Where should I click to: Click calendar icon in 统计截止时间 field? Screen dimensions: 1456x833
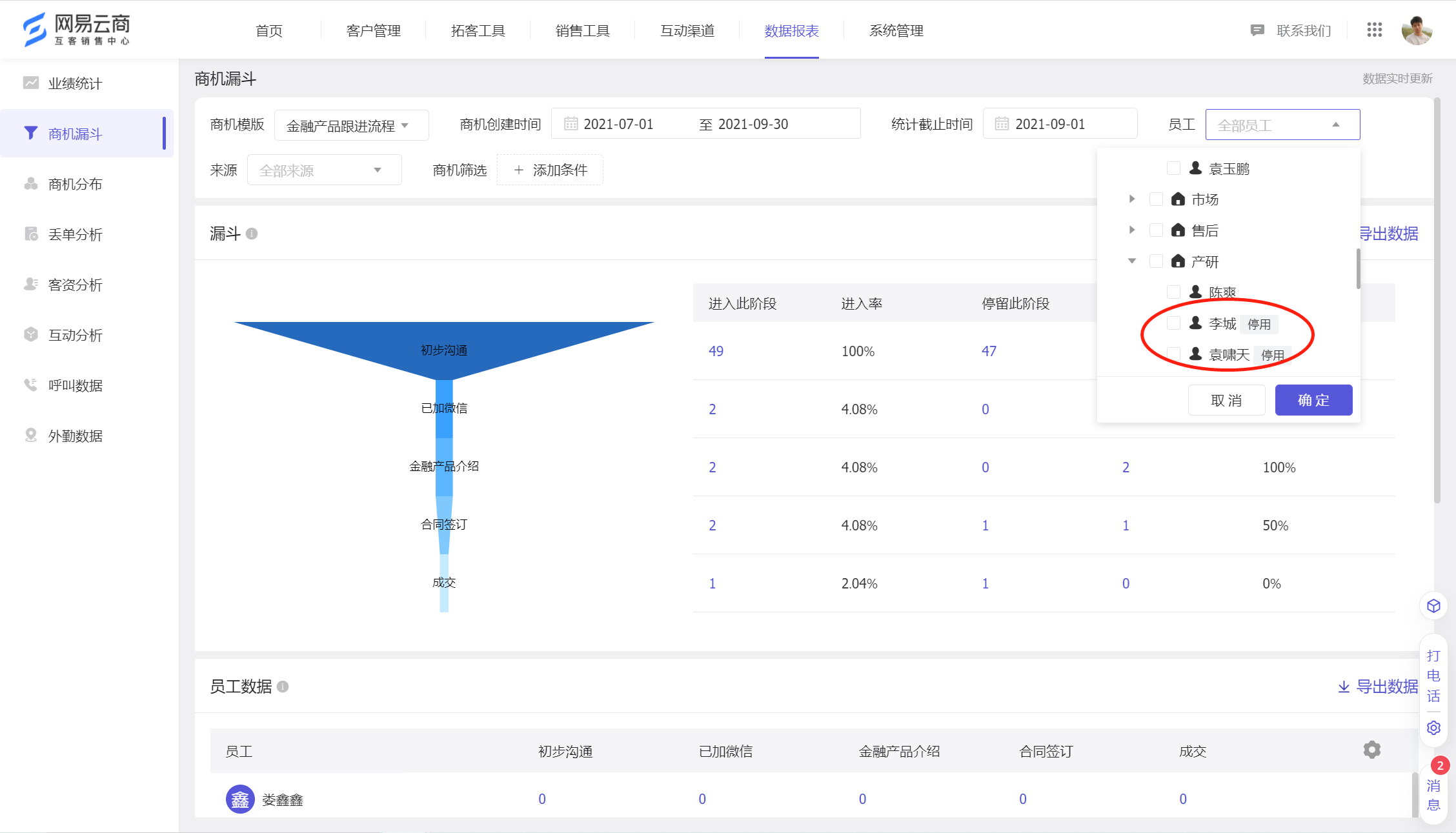(1002, 123)
